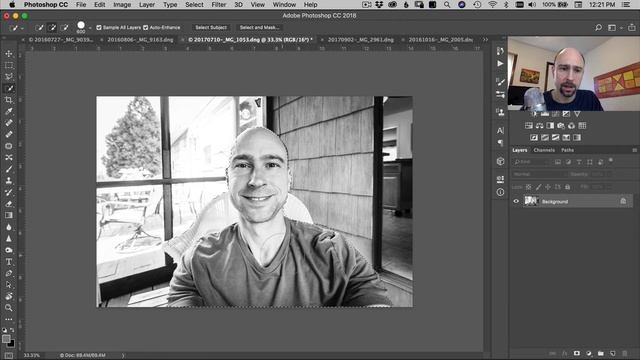Open the Layers panel flyout menu
Screen dimensions: 640x360
click(634, 150)
